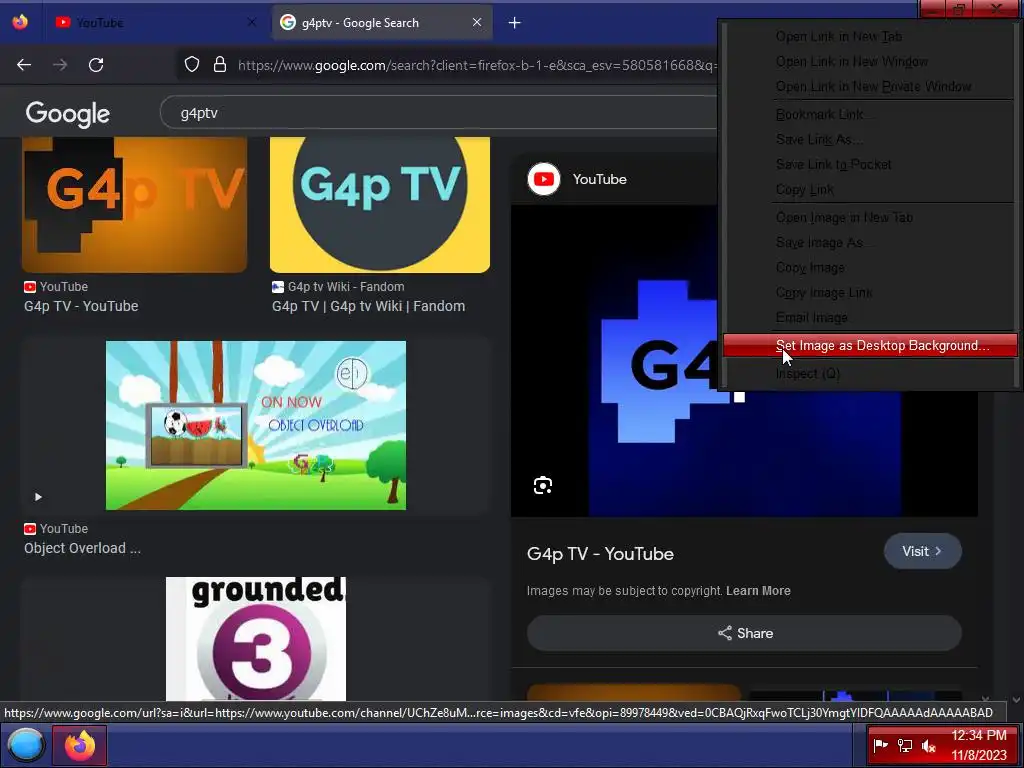
Task: Click the Google Lens search icon on image
Action: click(543, 485)
